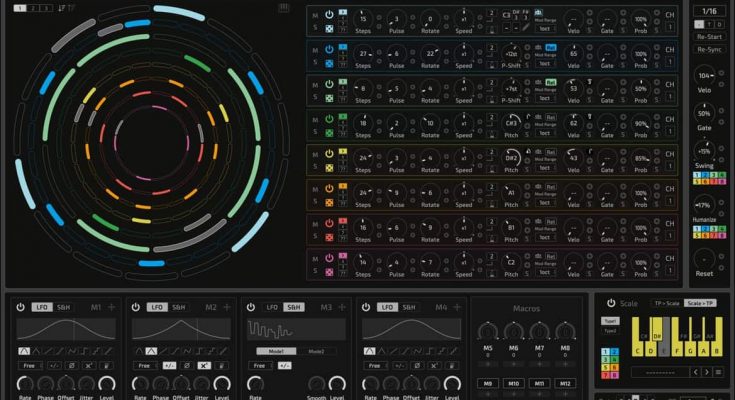This screenshot has height=400, width=735.
Task: Click the M5 macro knob
Action: click(x=488, y=330)
